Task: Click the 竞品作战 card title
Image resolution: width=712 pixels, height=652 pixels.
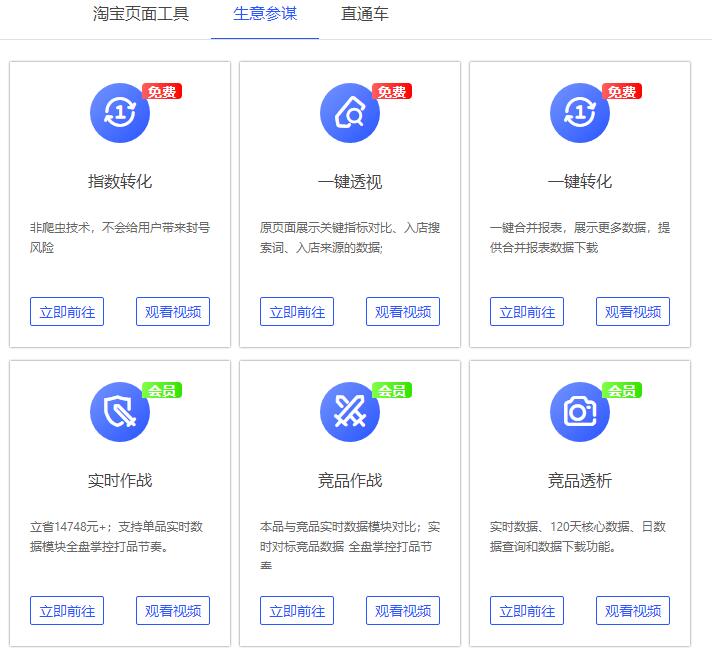Action: pos(350,480)
